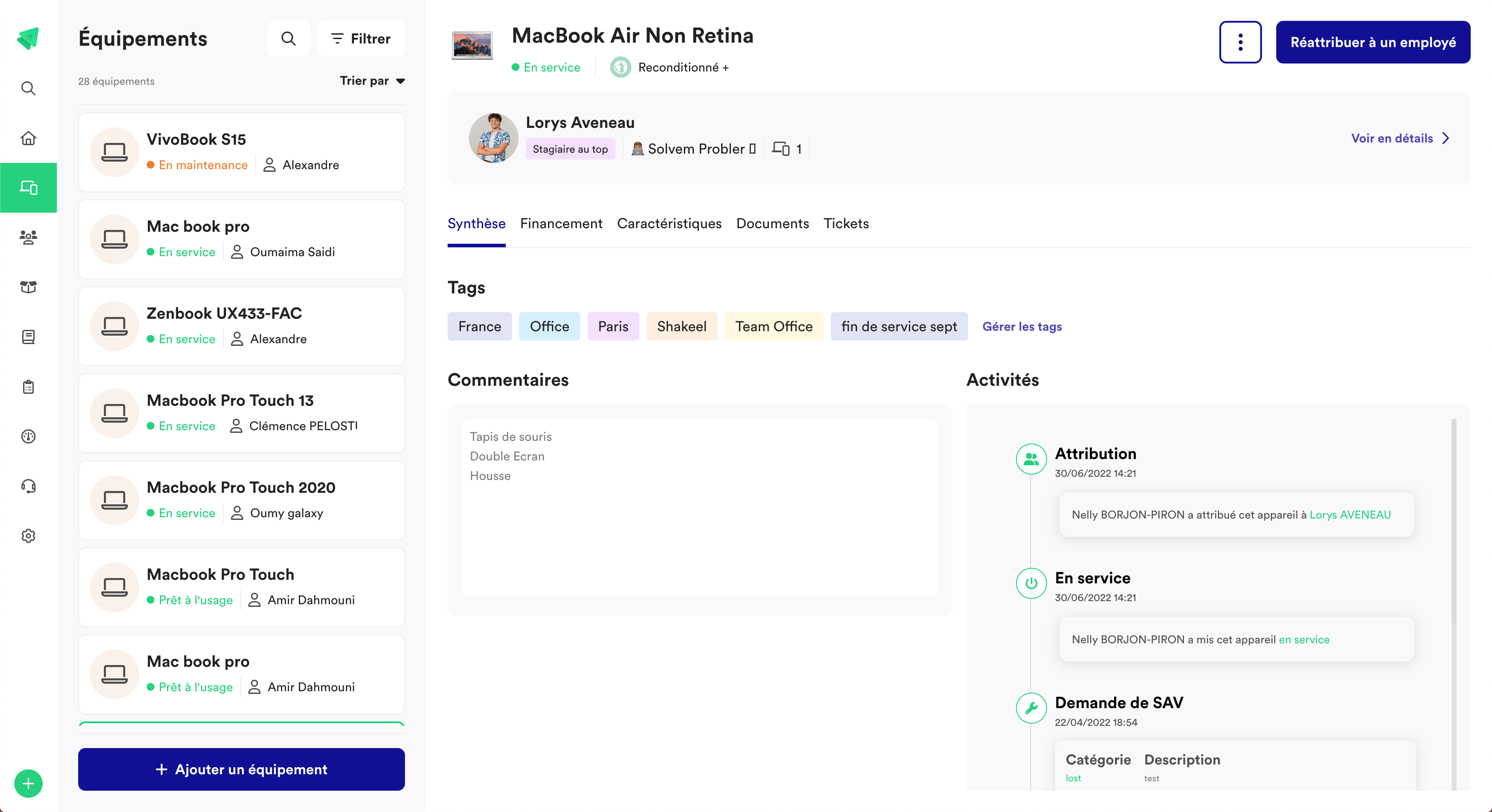Open the settings gear icon in sidebar
Viewport: 1492px width, 812px height.
point(28,536)
